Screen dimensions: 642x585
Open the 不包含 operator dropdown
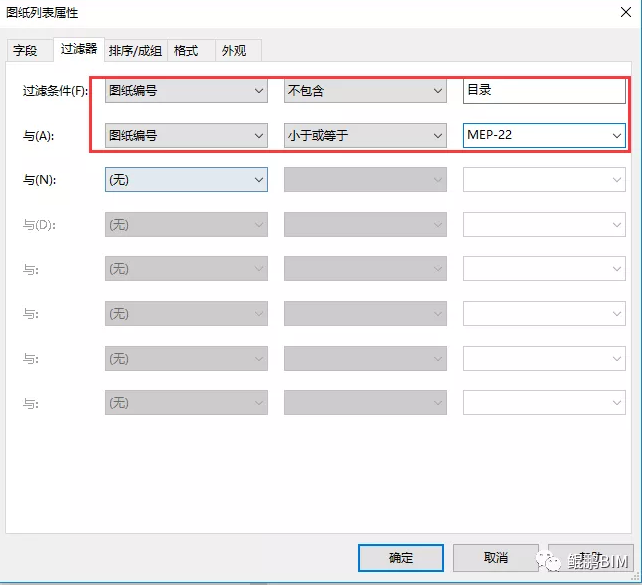click(x=365, y=91)
